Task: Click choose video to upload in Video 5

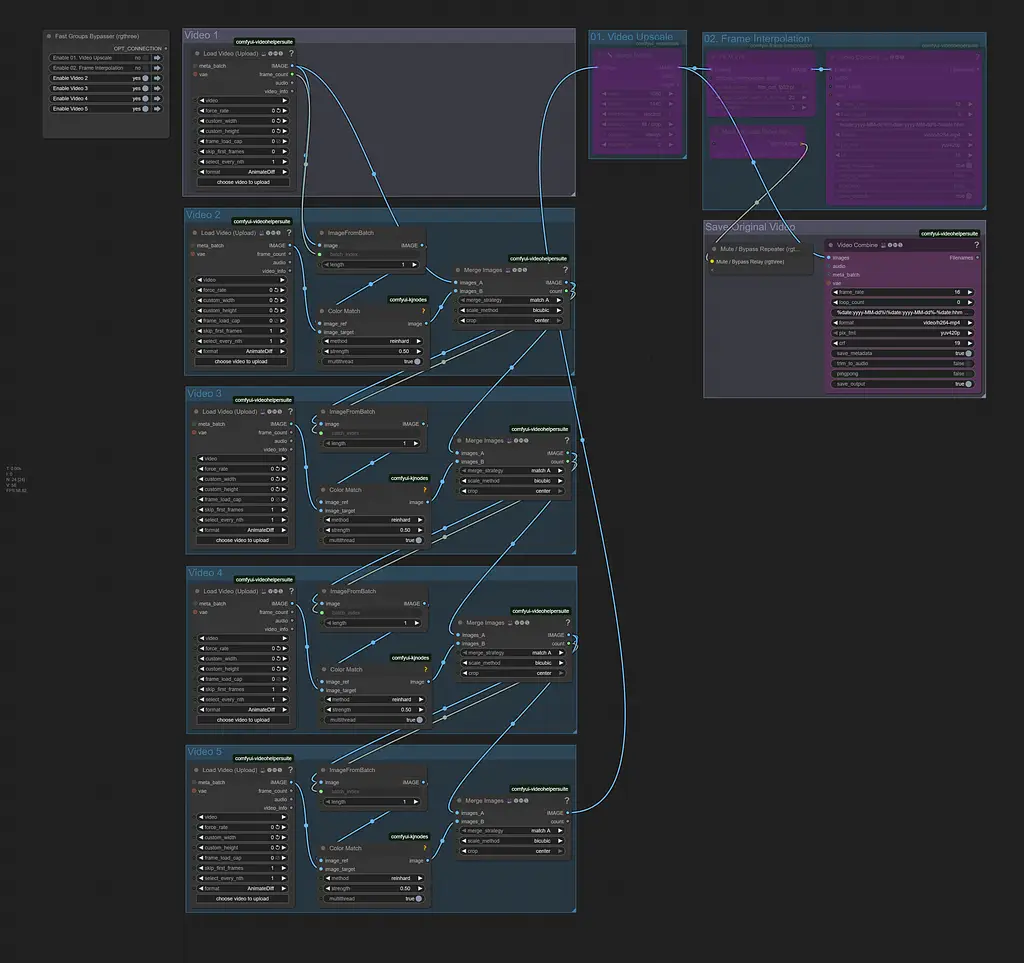Action: pos(242,899)
